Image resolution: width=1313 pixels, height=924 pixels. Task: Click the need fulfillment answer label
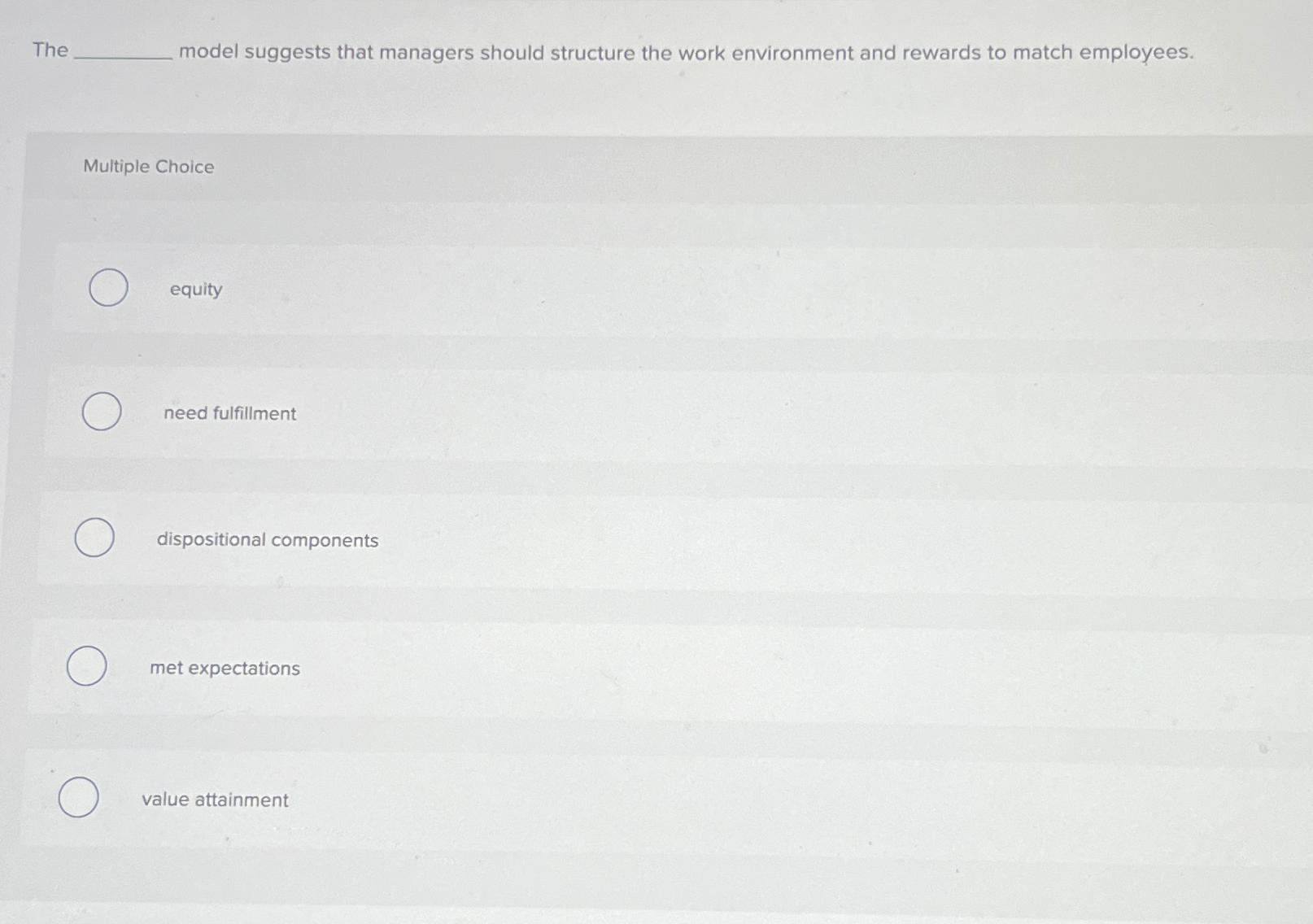[x=229, y=414]
